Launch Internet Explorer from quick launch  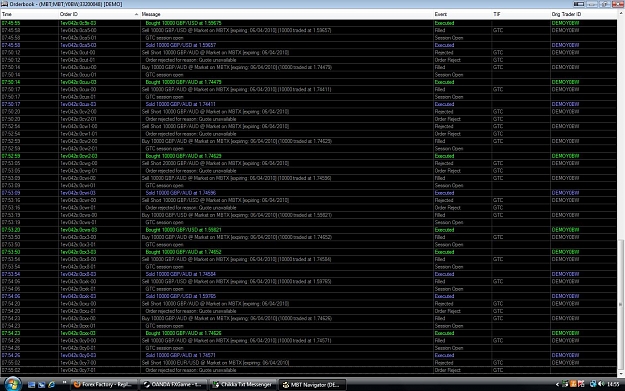click(x=51, y=385)
